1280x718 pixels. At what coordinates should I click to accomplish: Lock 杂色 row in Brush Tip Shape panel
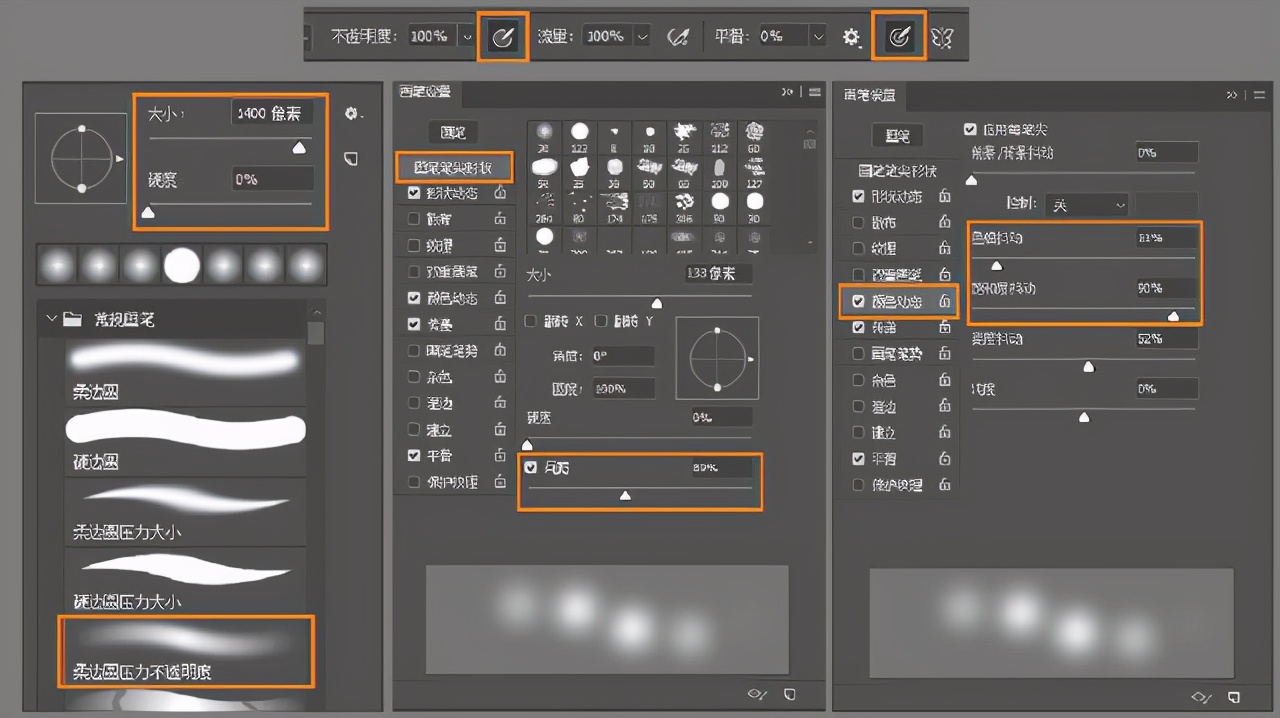click(499, 377)
